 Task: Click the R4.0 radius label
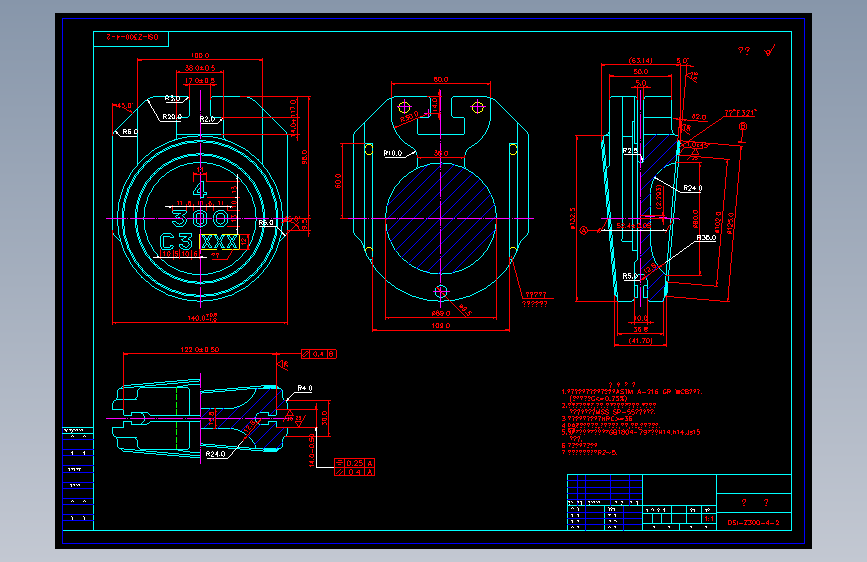pyautogui.click(x=305, y=388)
